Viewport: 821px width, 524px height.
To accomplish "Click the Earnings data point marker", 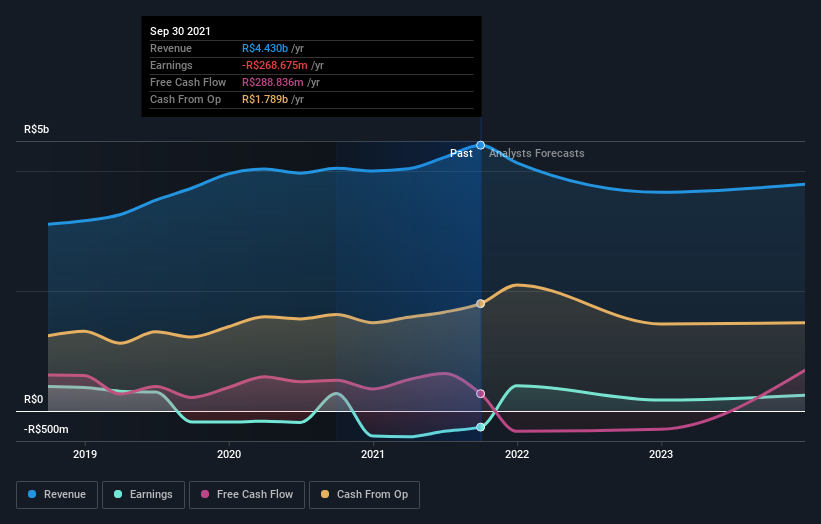I will (x=481, y=427).
